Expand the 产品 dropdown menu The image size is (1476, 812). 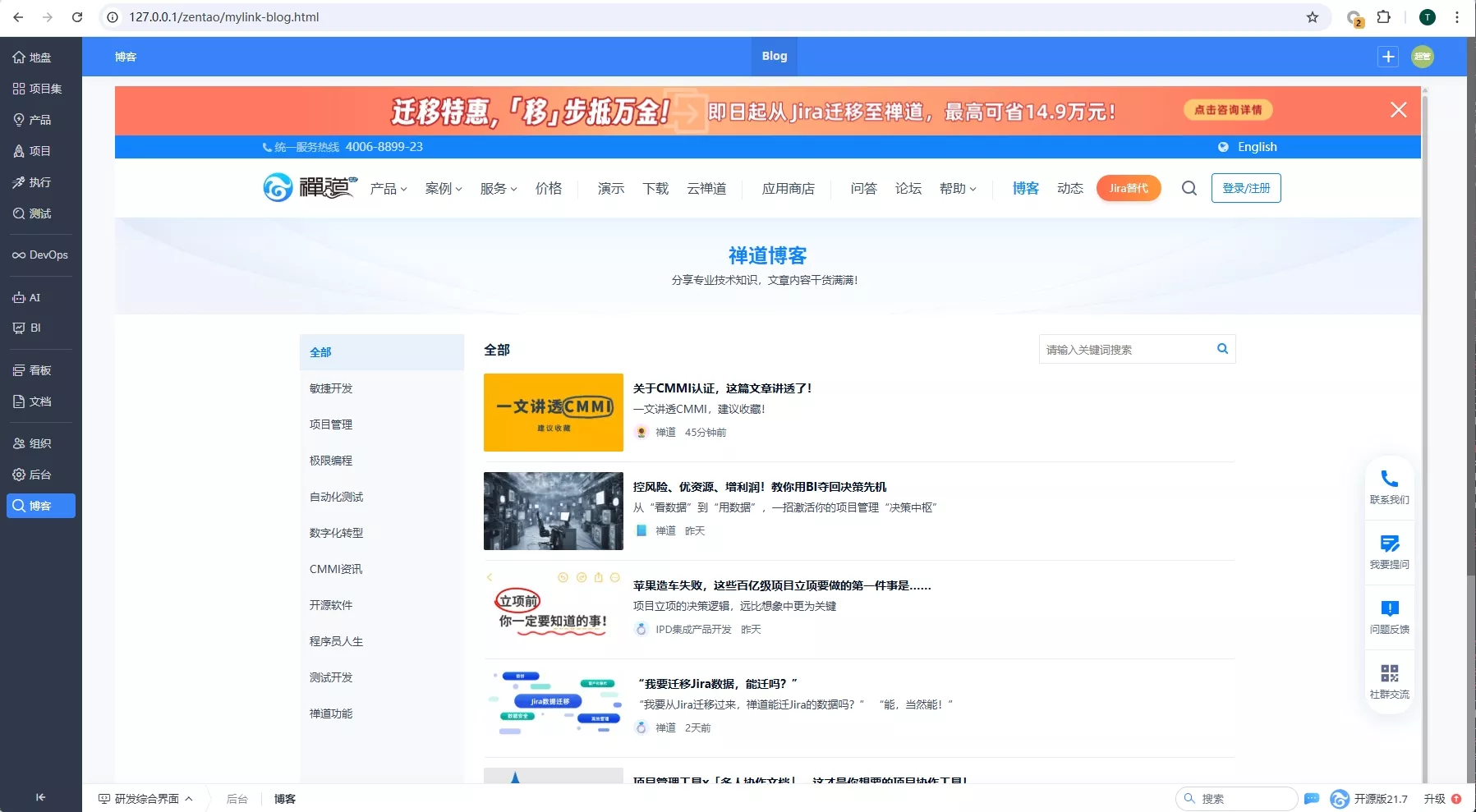[x=389, y=189]
